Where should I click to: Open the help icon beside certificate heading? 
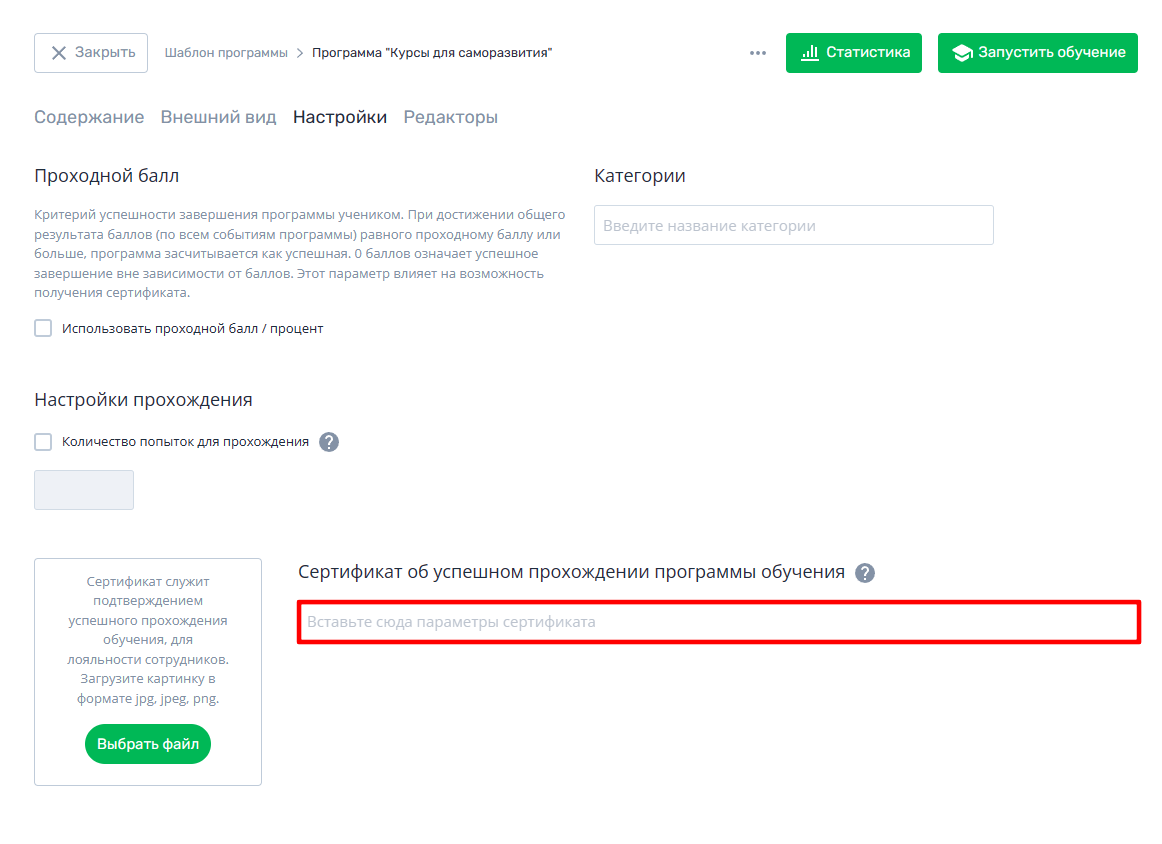pos(865,573)
